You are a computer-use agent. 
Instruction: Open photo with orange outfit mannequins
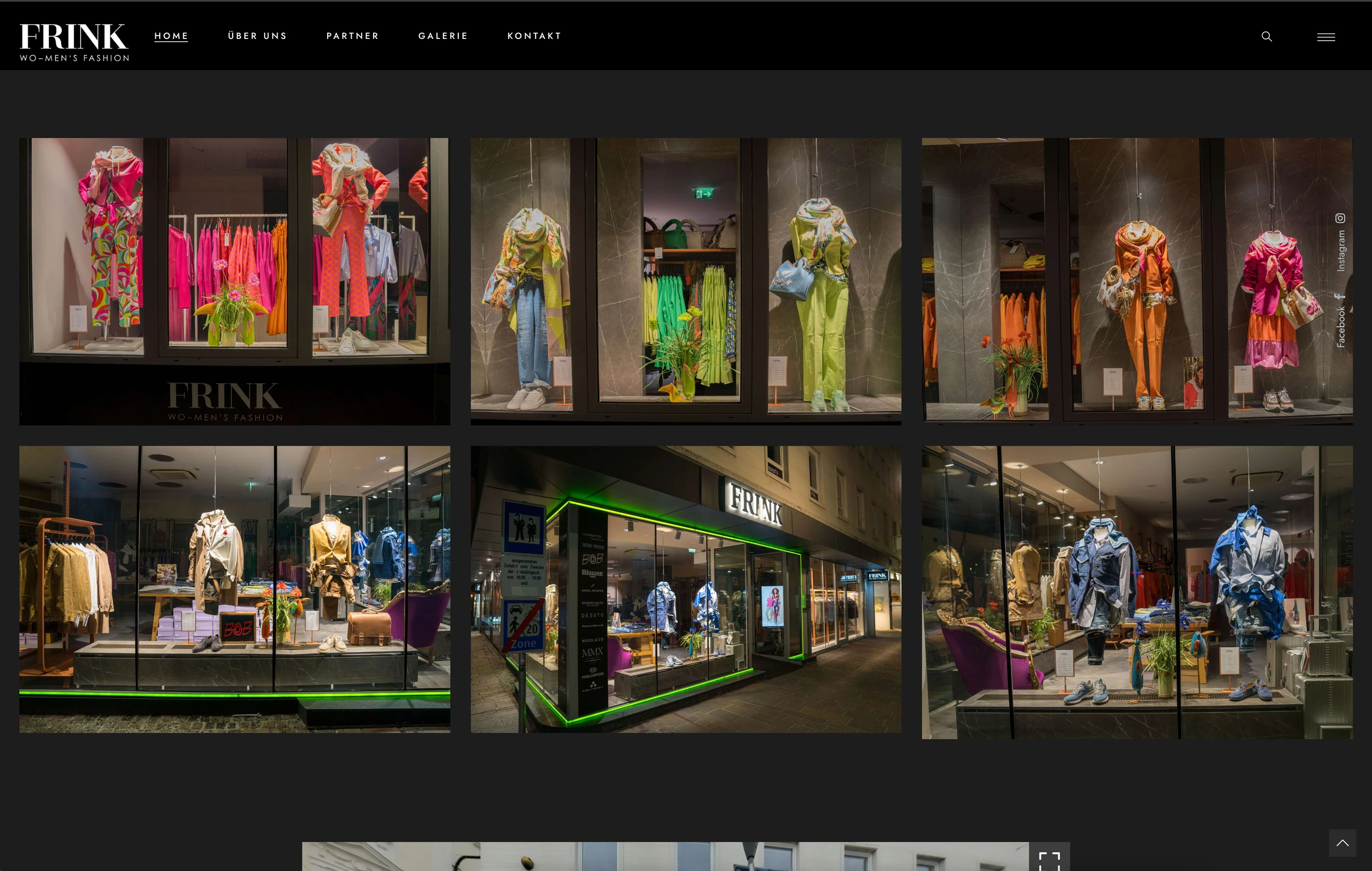point(1137,282)
